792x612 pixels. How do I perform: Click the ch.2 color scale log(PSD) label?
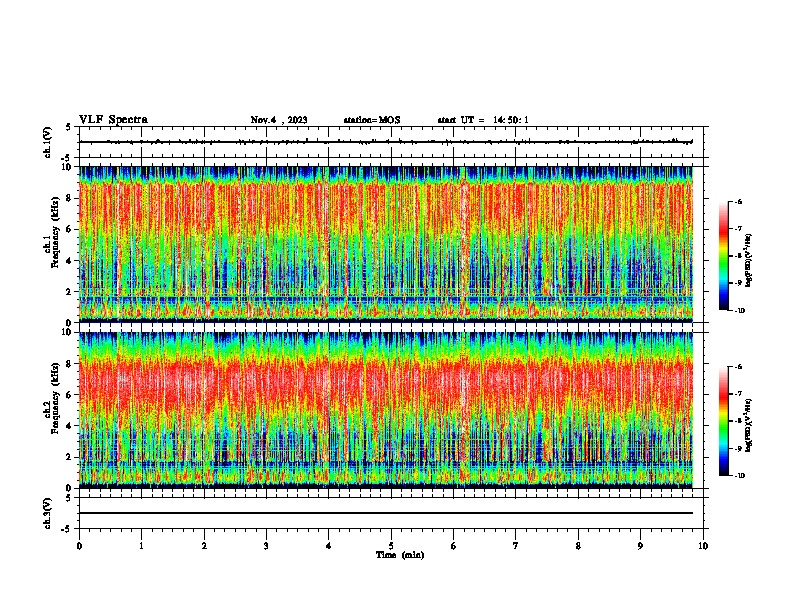tap(749, 426)
